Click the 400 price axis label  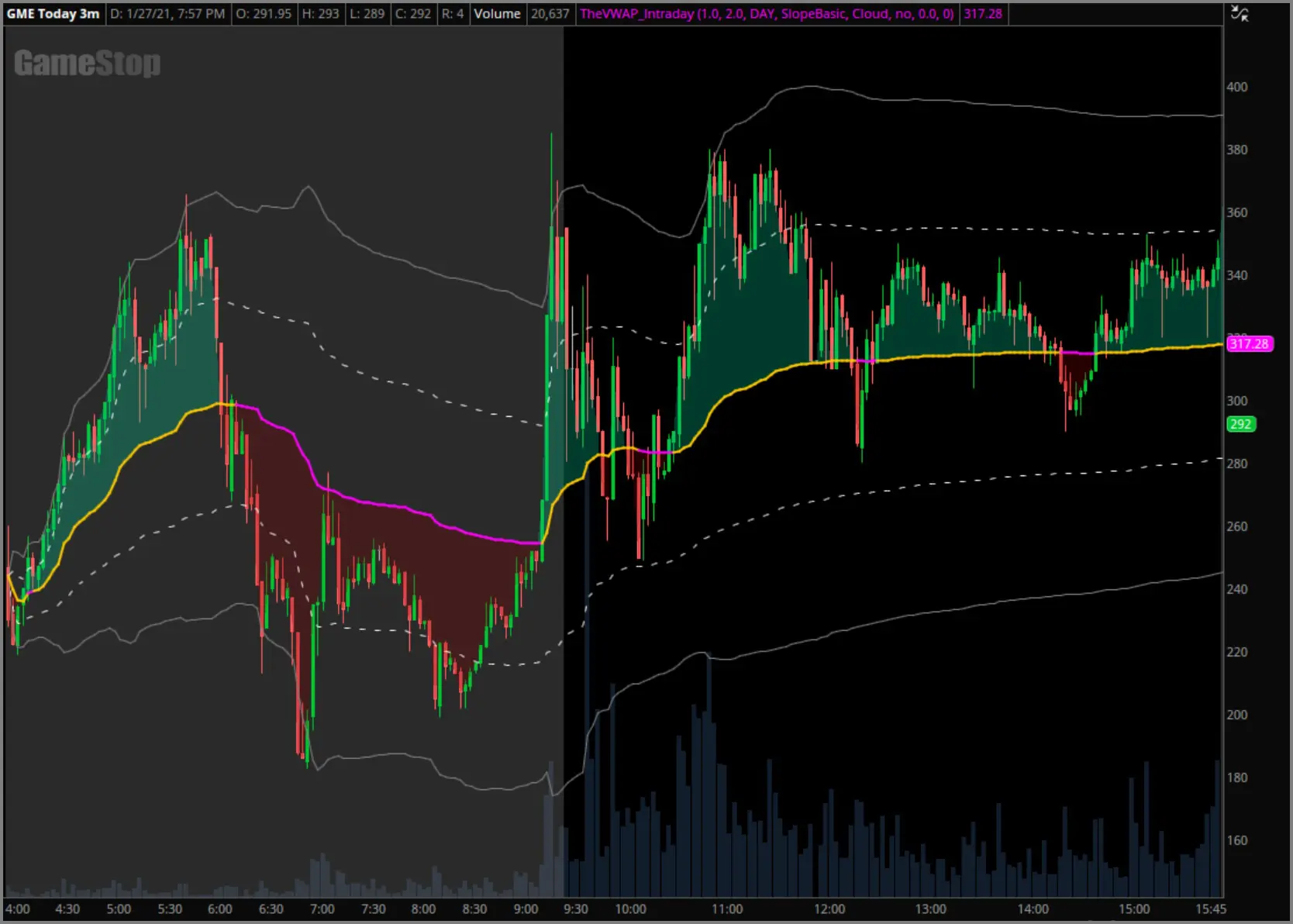tap(1237, 87)
